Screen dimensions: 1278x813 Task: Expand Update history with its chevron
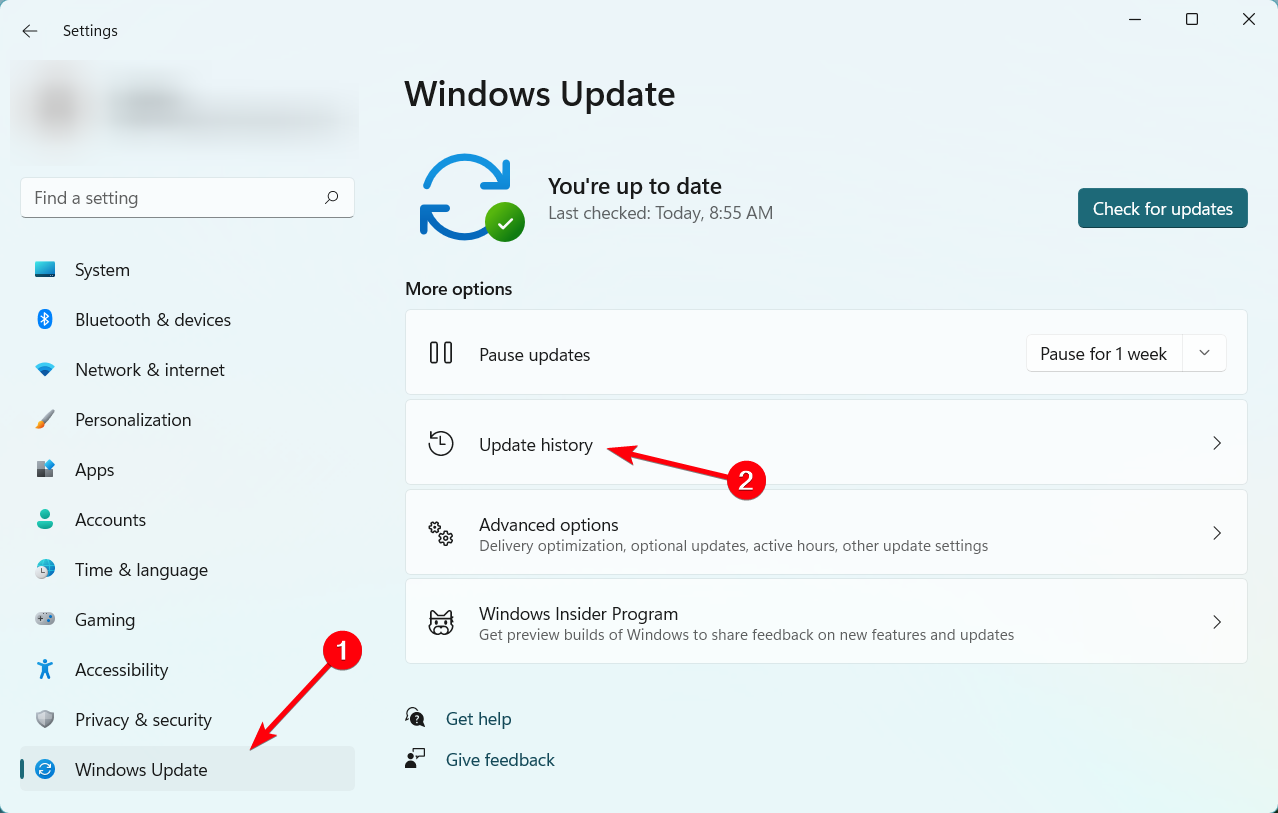1217,443
